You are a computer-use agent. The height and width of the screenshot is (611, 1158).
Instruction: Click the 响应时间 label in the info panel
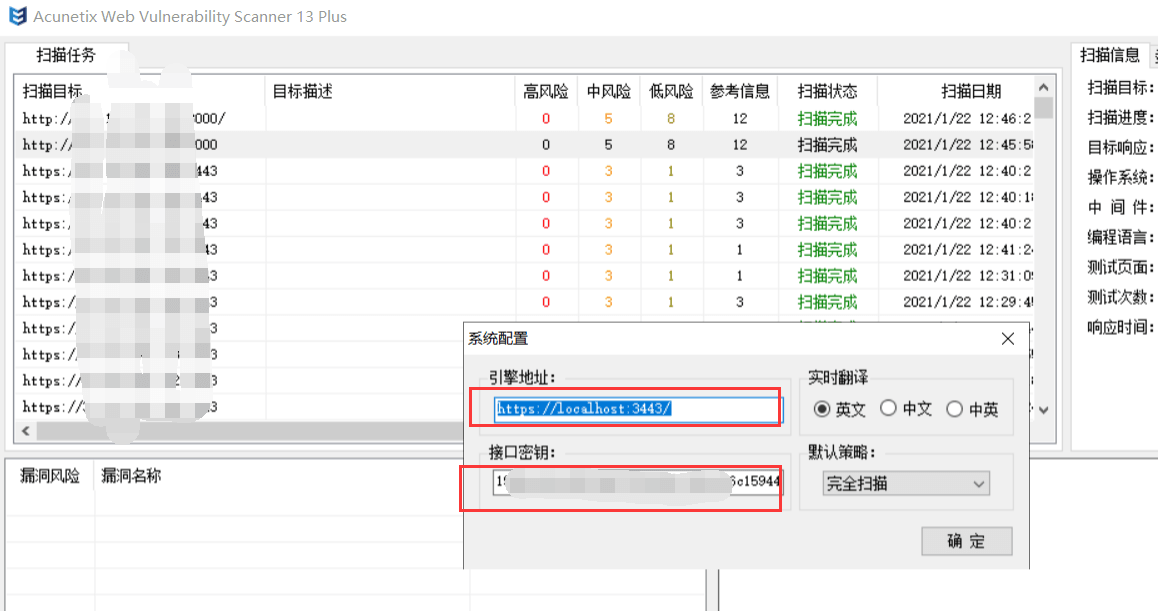click(x=1120, y=327)
